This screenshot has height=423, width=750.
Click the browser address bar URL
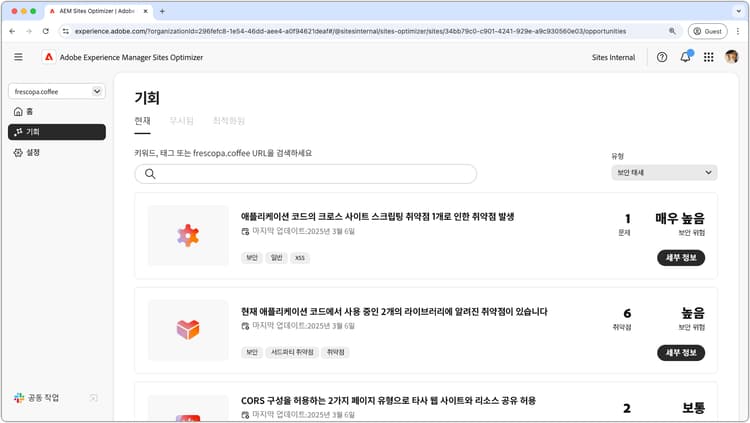351,31
